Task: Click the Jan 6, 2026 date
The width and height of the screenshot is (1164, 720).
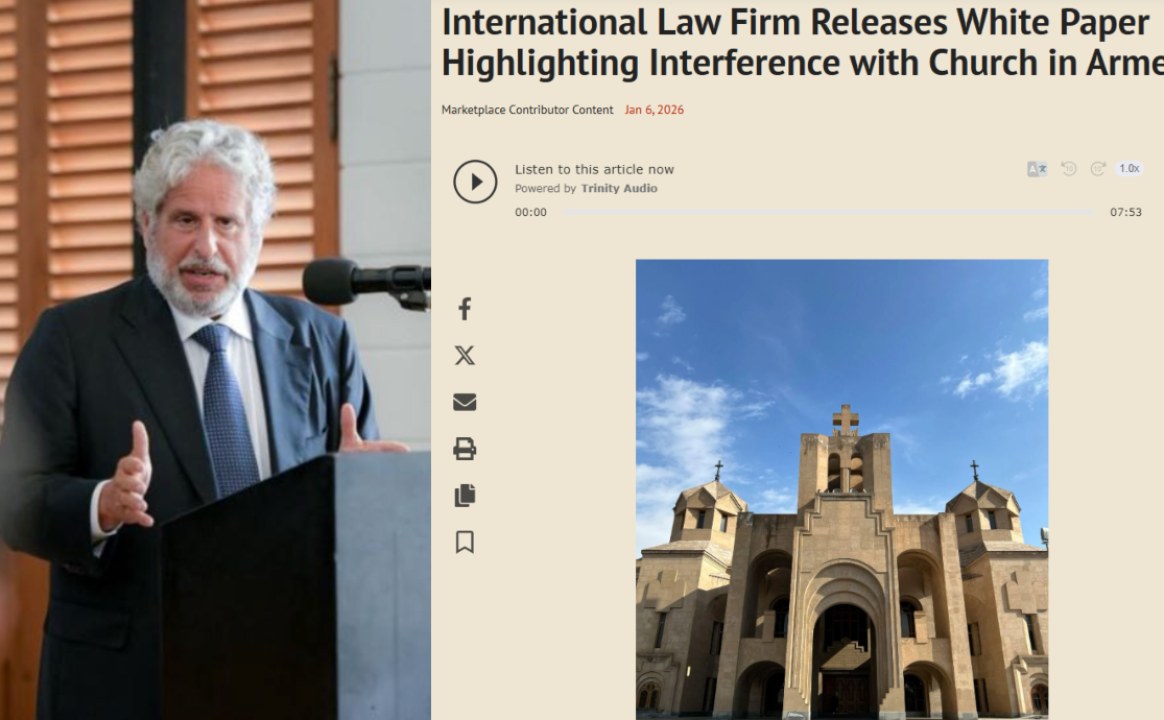Action: [654, 110]
